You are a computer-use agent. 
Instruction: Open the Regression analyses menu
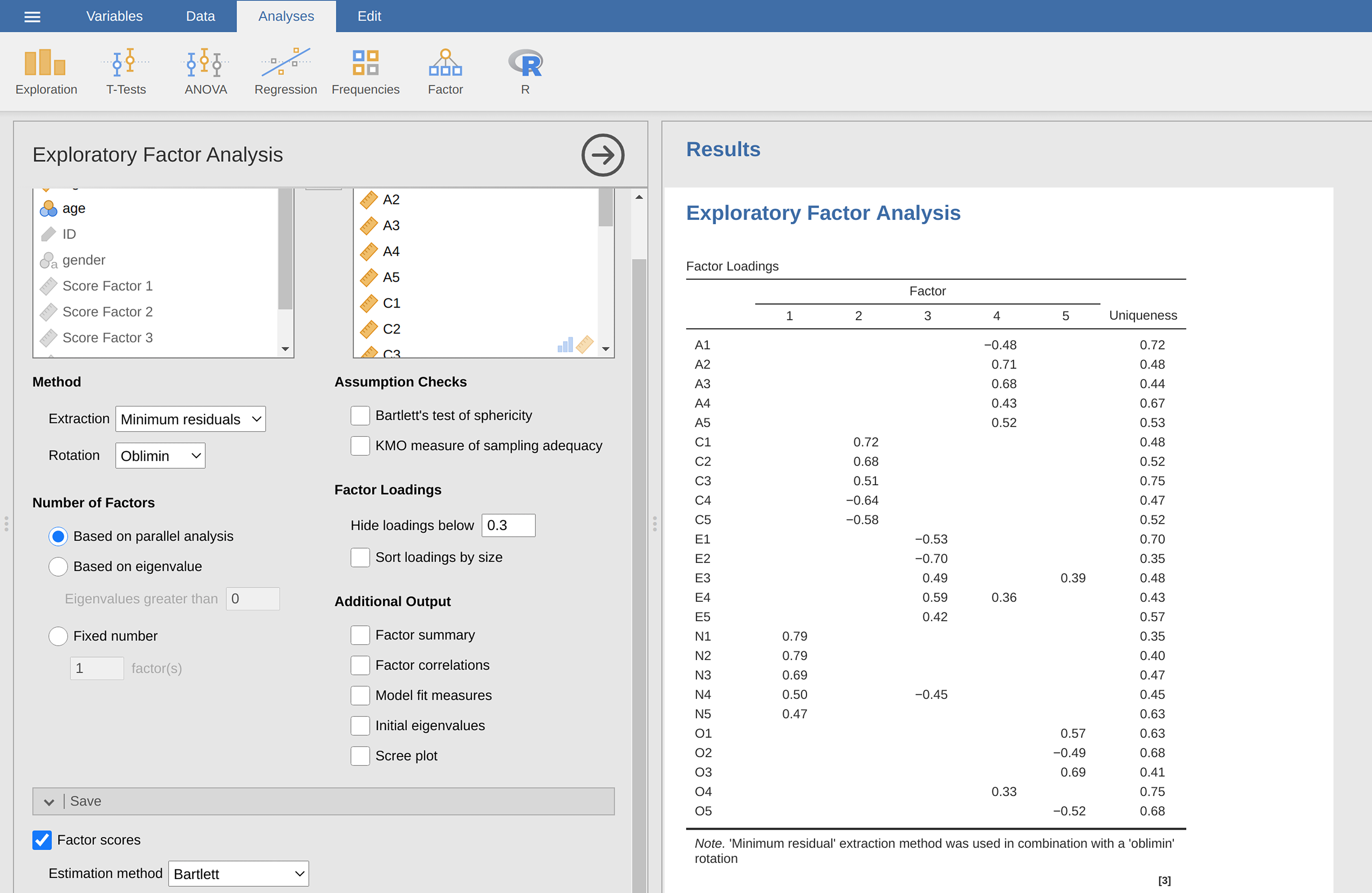pyautogui.click(x=286, y=72)
